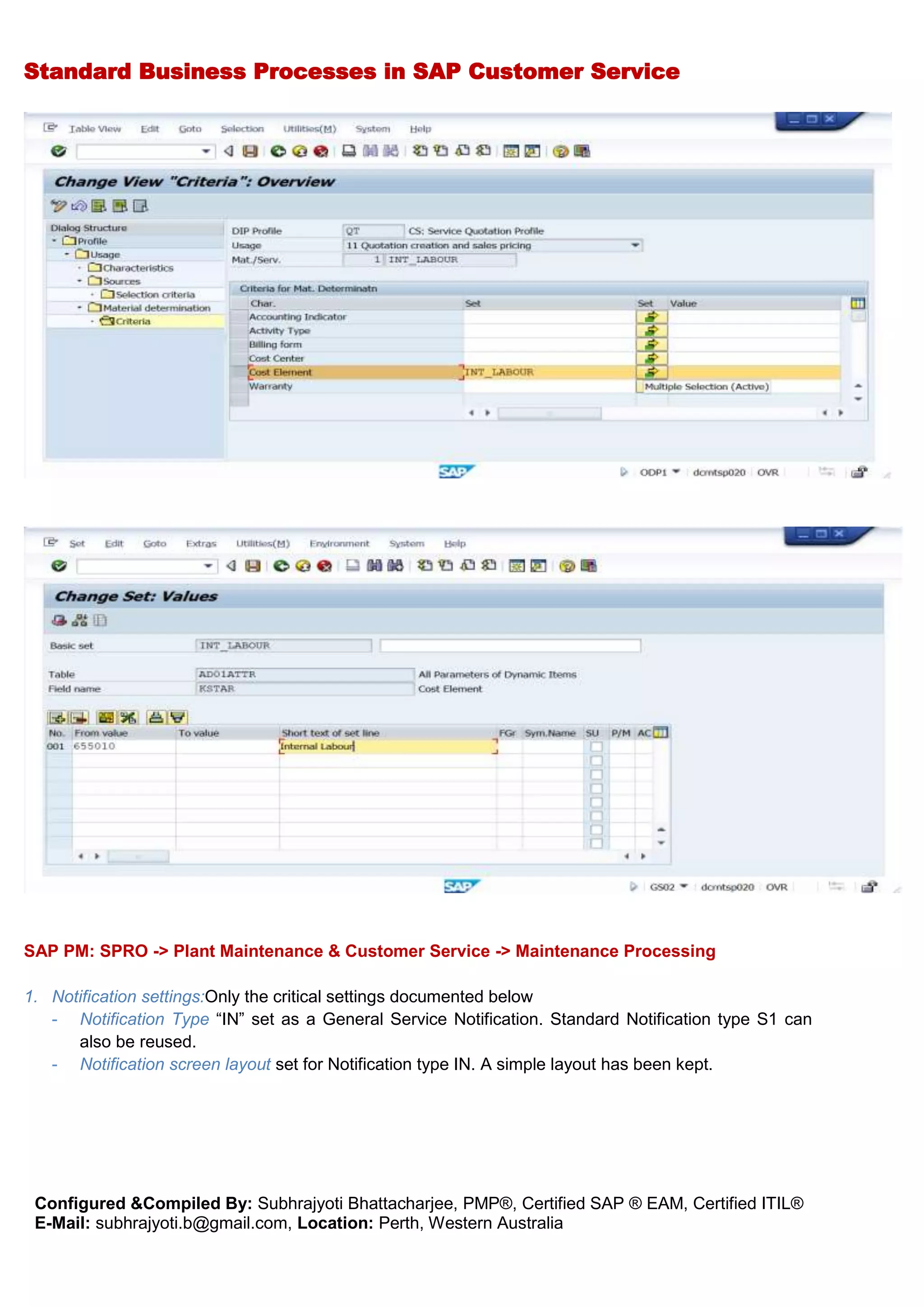Click the Insert line icon above set values table

[x=57, y=718]
